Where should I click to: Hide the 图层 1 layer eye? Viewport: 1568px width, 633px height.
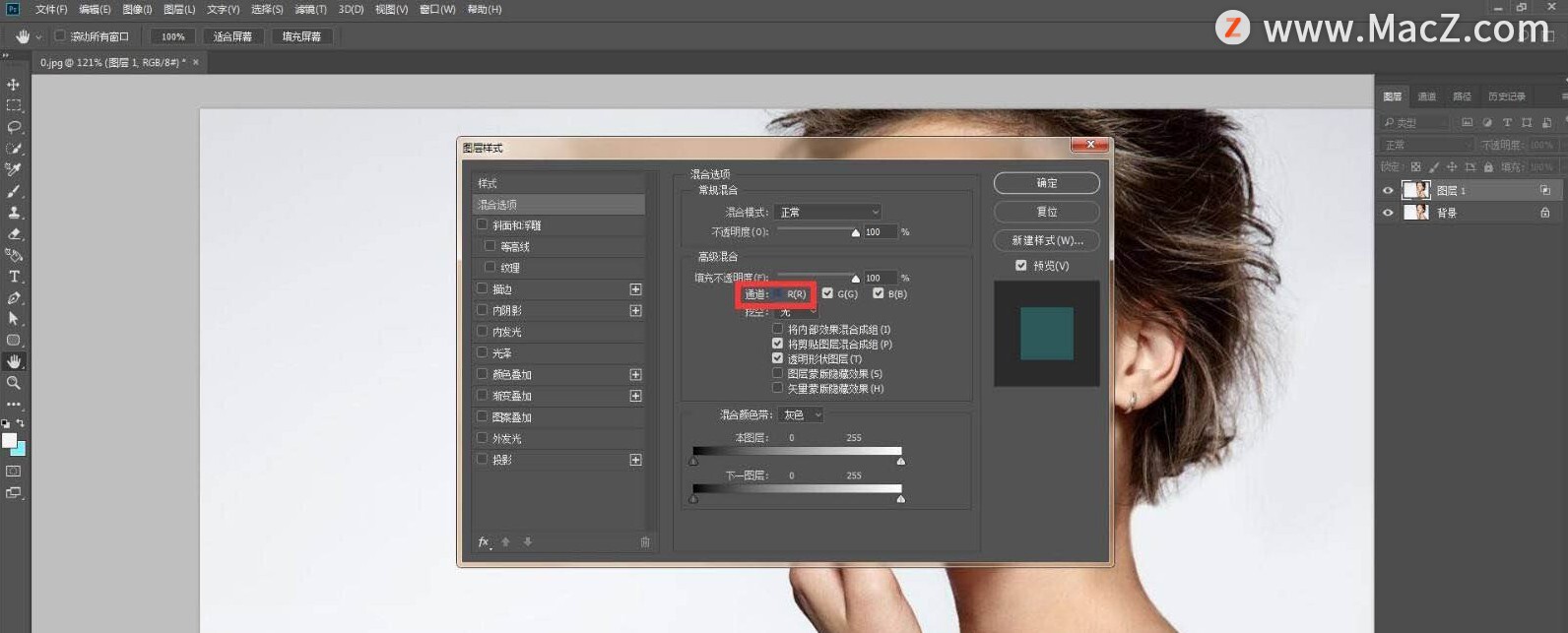click(1389, 190)
